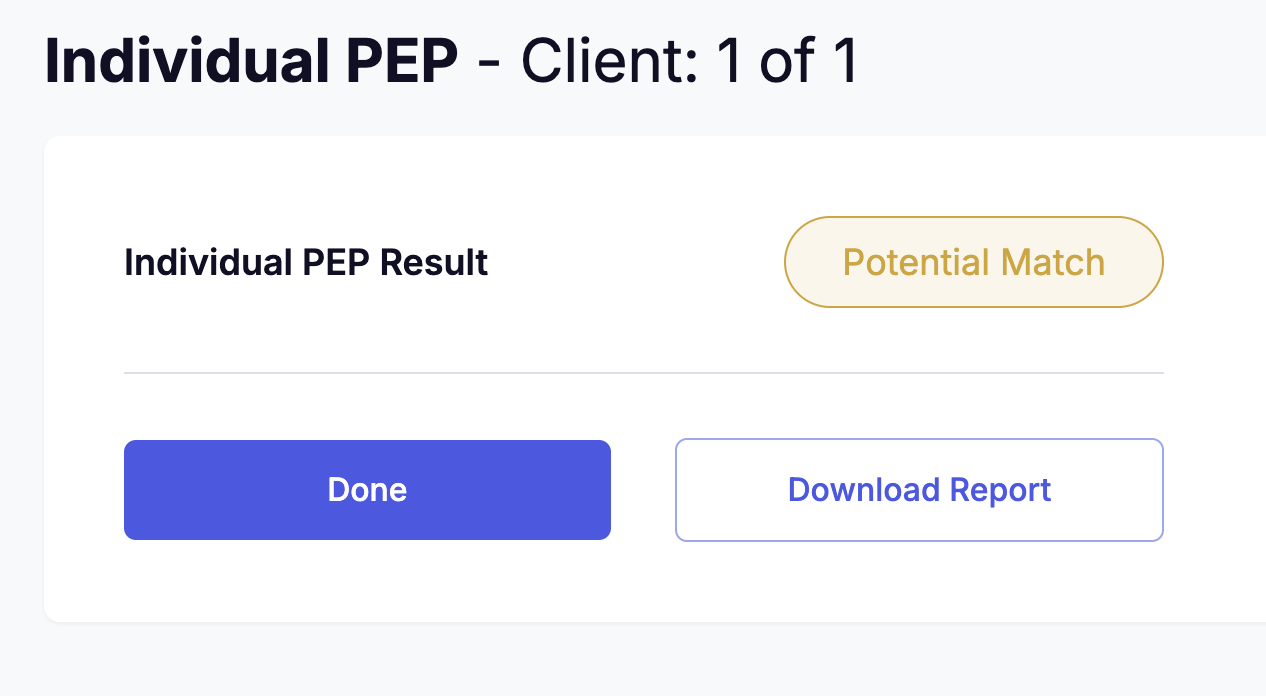Image resolution: width=1266 pixels, height=696 pixels.
Task: Click the blue Done button
Action: tap(367, 490)
